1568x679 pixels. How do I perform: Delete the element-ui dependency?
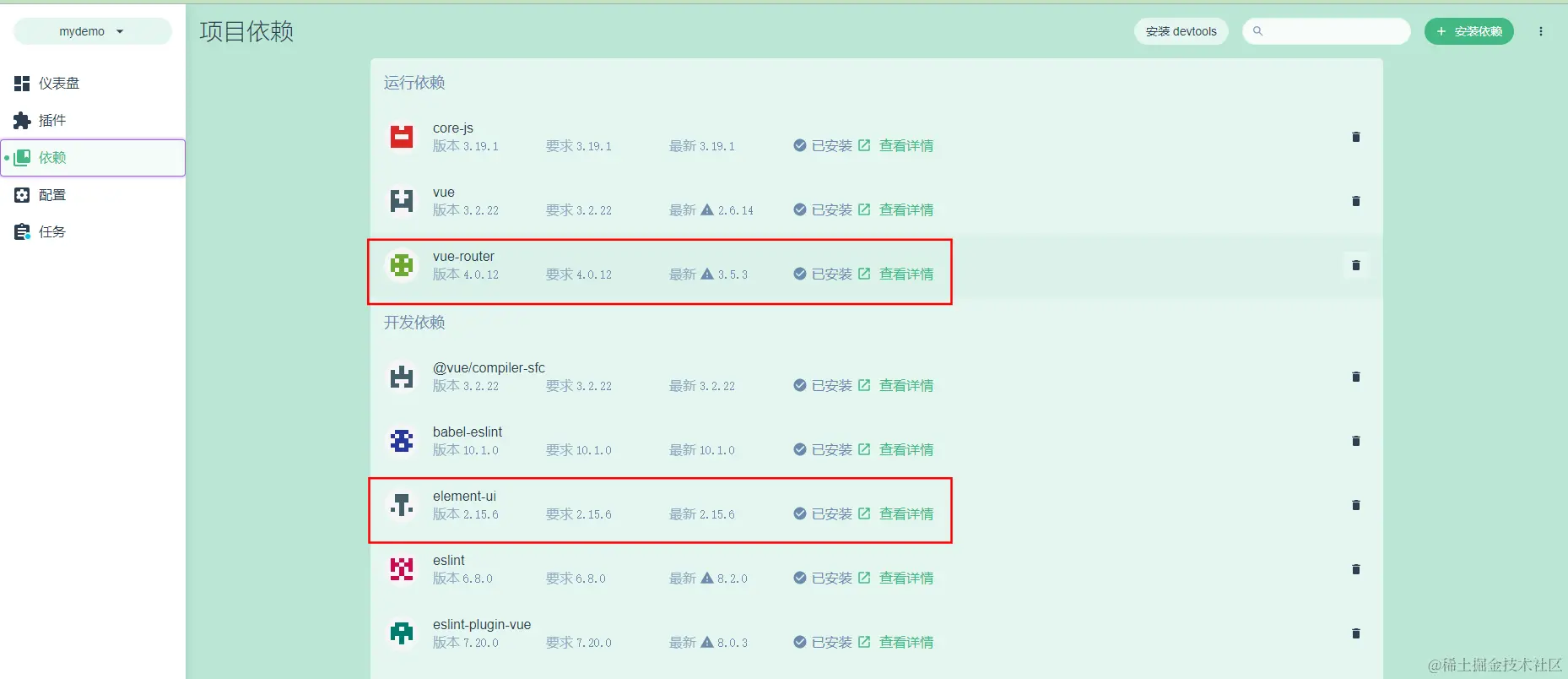point(1355,505)
